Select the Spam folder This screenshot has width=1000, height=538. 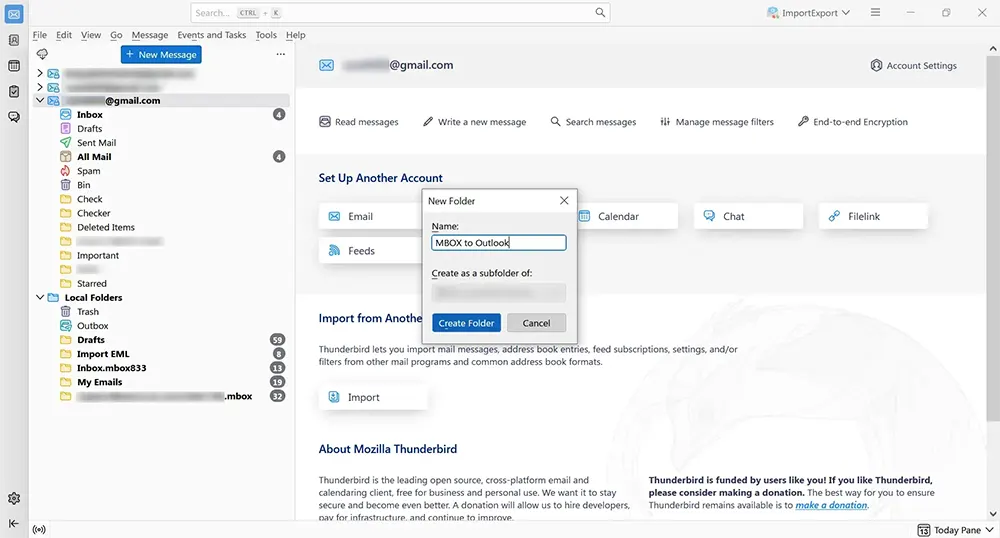click(x=89, y=171)
